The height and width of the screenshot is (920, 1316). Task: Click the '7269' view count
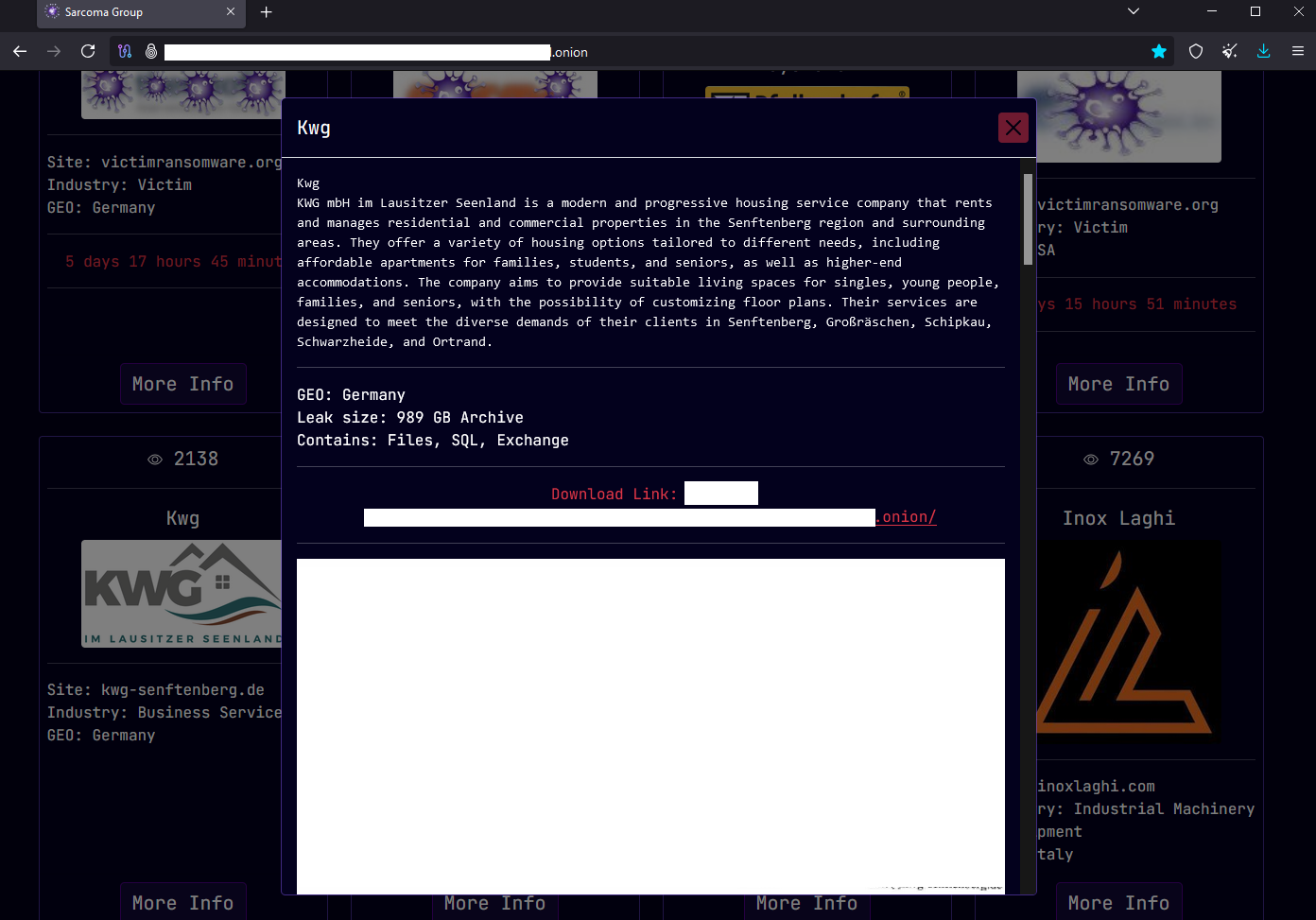coord(1132,459)
